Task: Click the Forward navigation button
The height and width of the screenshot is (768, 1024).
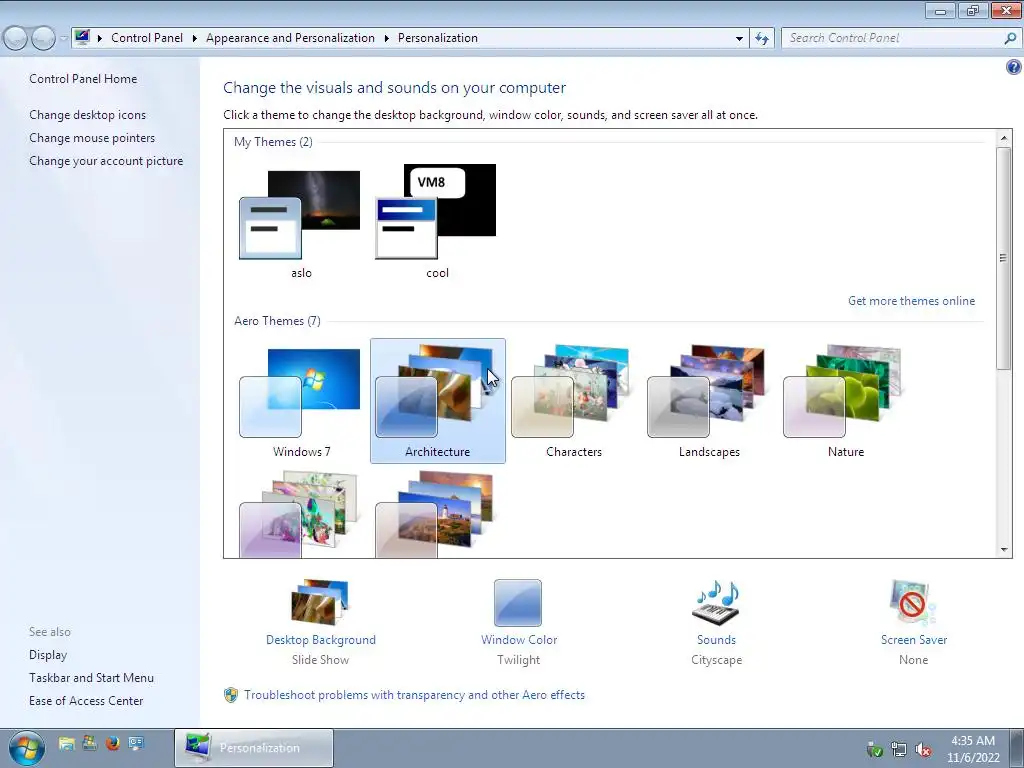Action: 43,38
